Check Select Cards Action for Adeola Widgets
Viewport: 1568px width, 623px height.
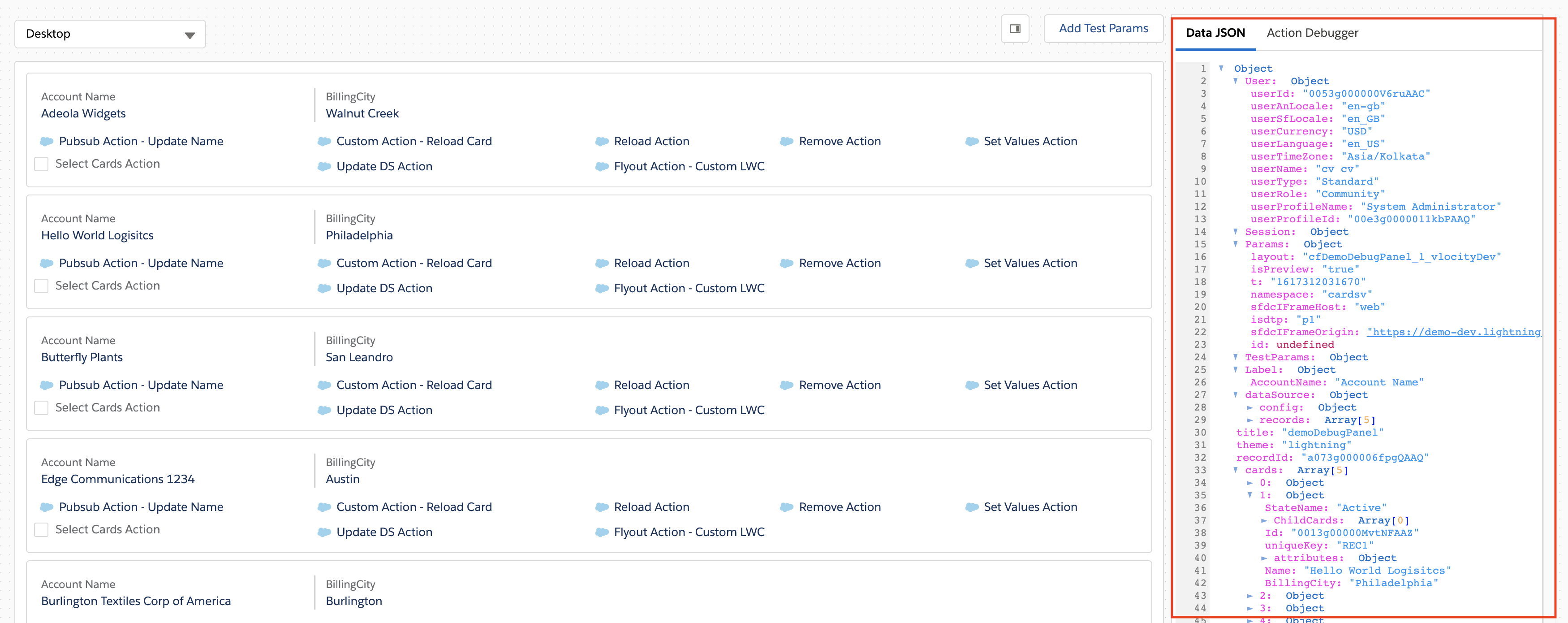41,164
